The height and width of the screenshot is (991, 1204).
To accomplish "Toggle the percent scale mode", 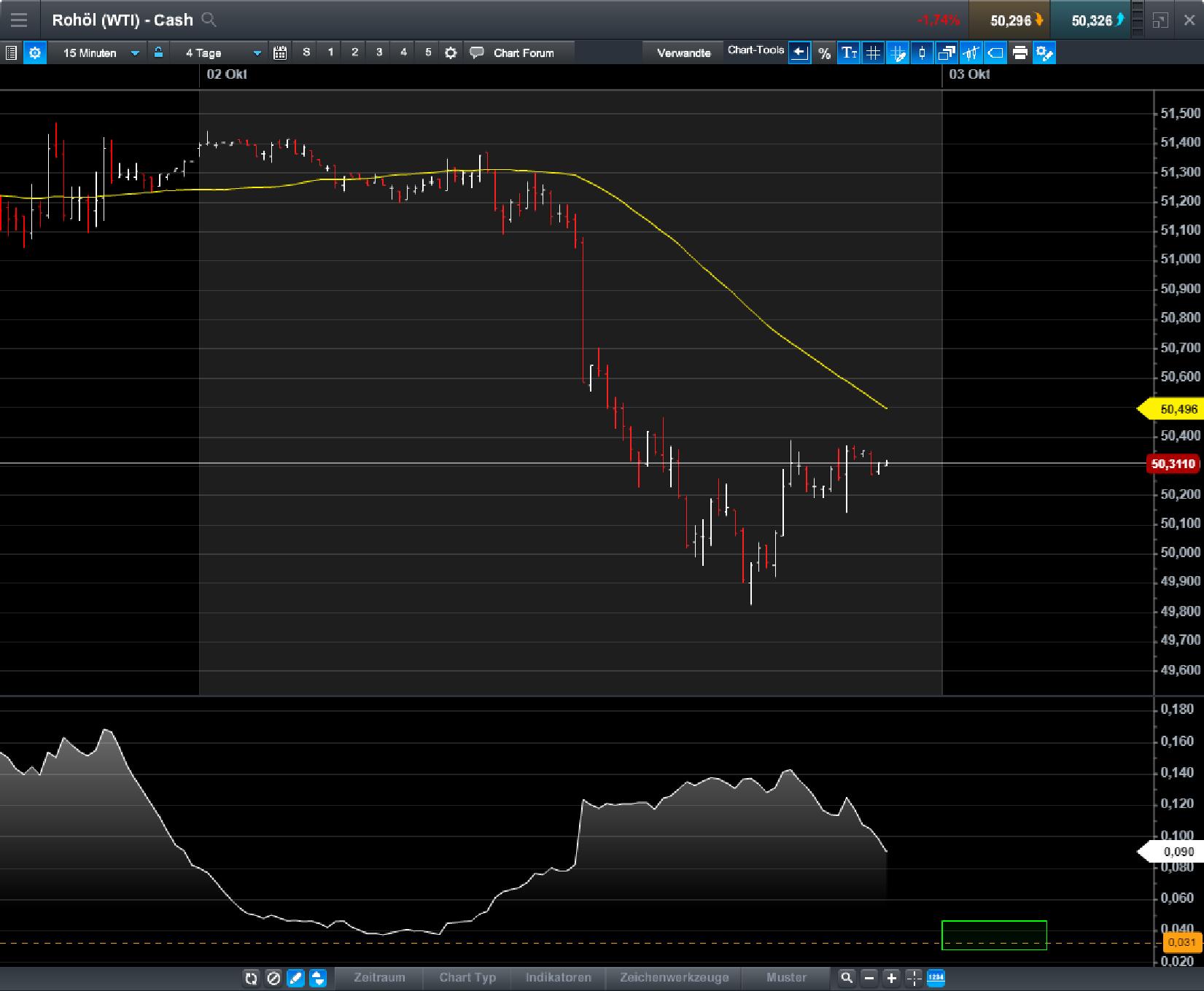I will [x=825, y=53].
